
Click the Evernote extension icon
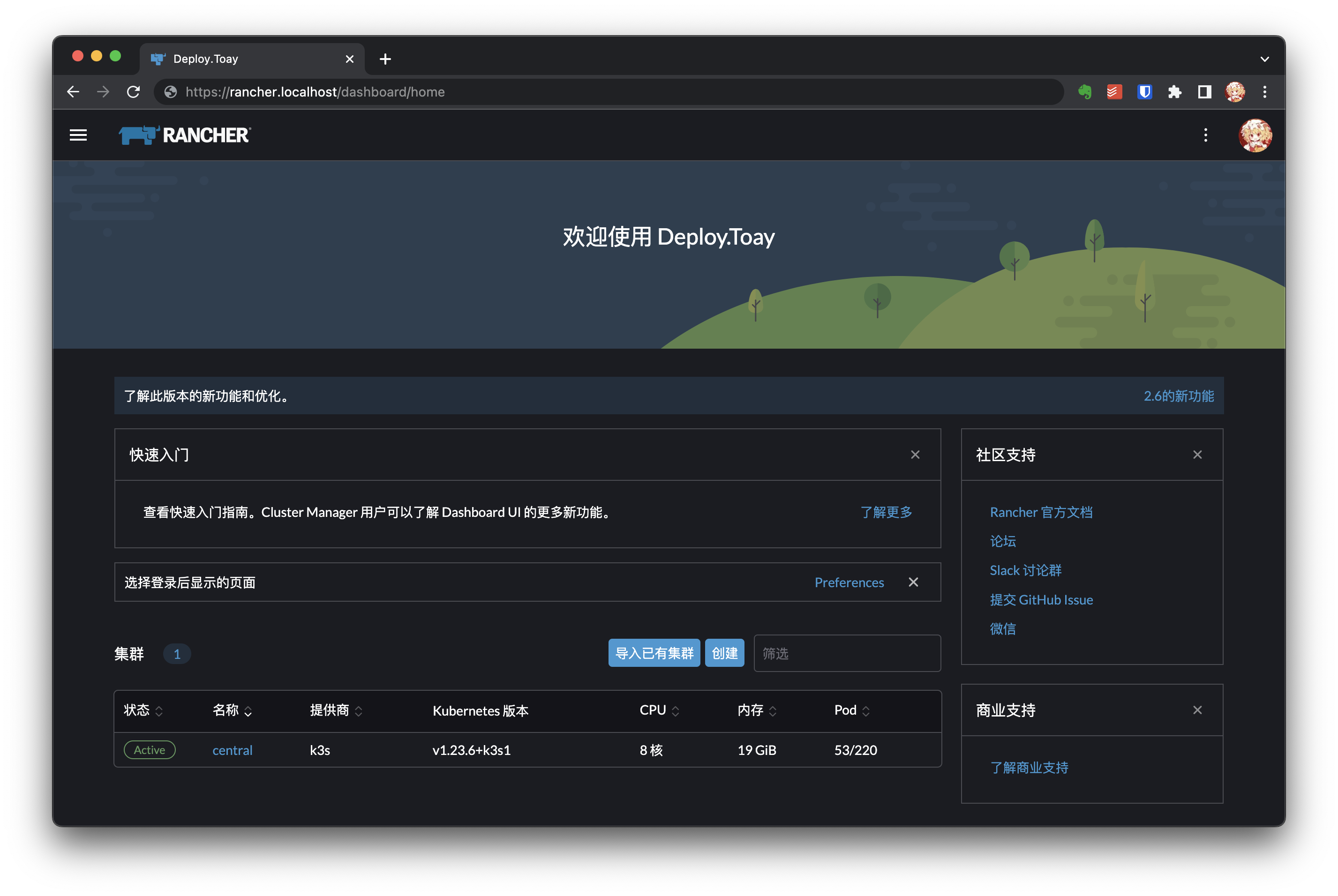(1084, 92)
